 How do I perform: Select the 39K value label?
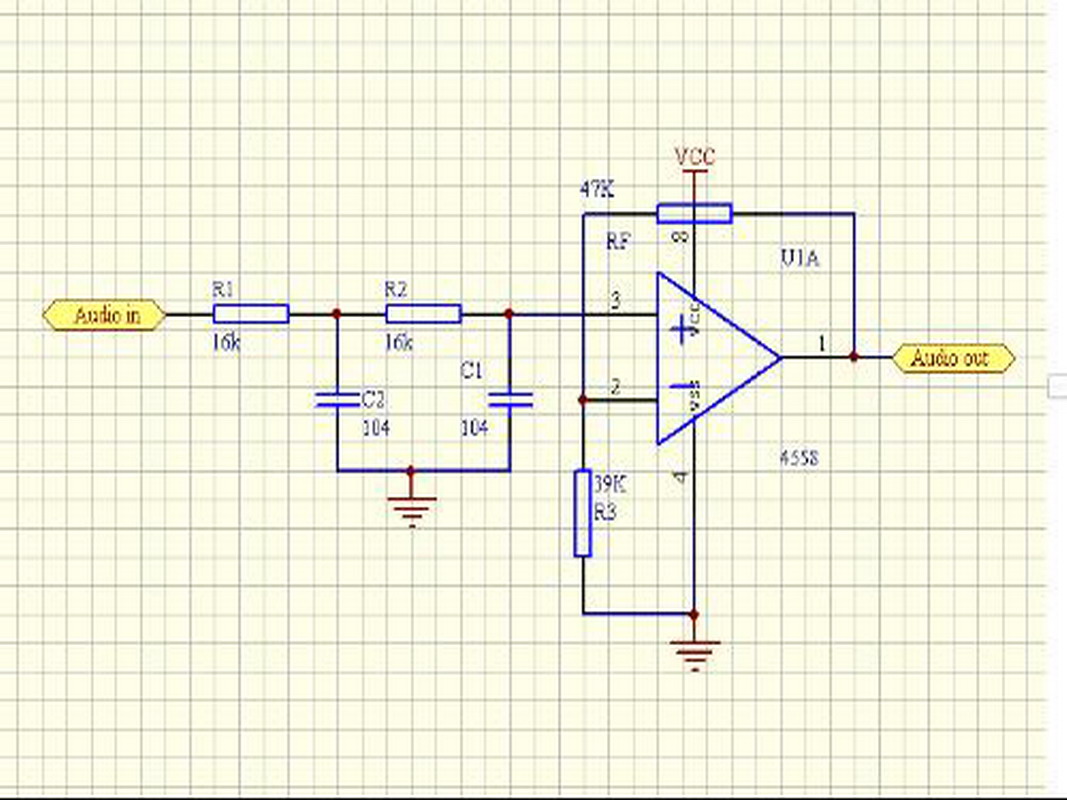tap(609, 485)
